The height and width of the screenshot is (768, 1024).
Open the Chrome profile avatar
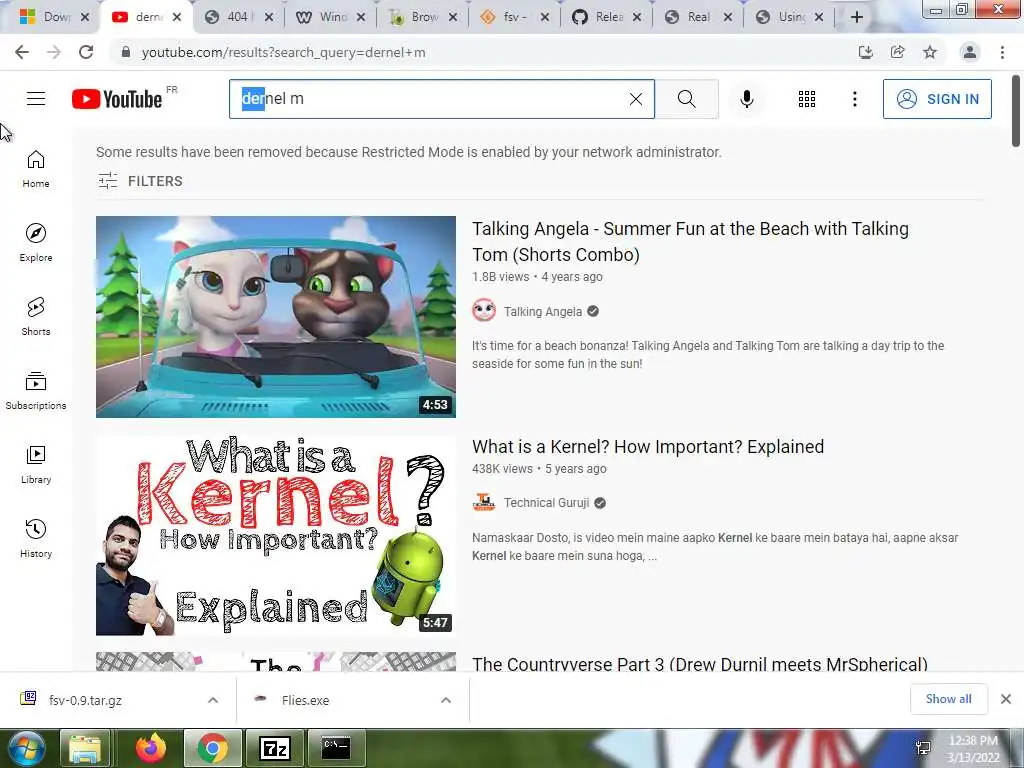click(970, 52)
